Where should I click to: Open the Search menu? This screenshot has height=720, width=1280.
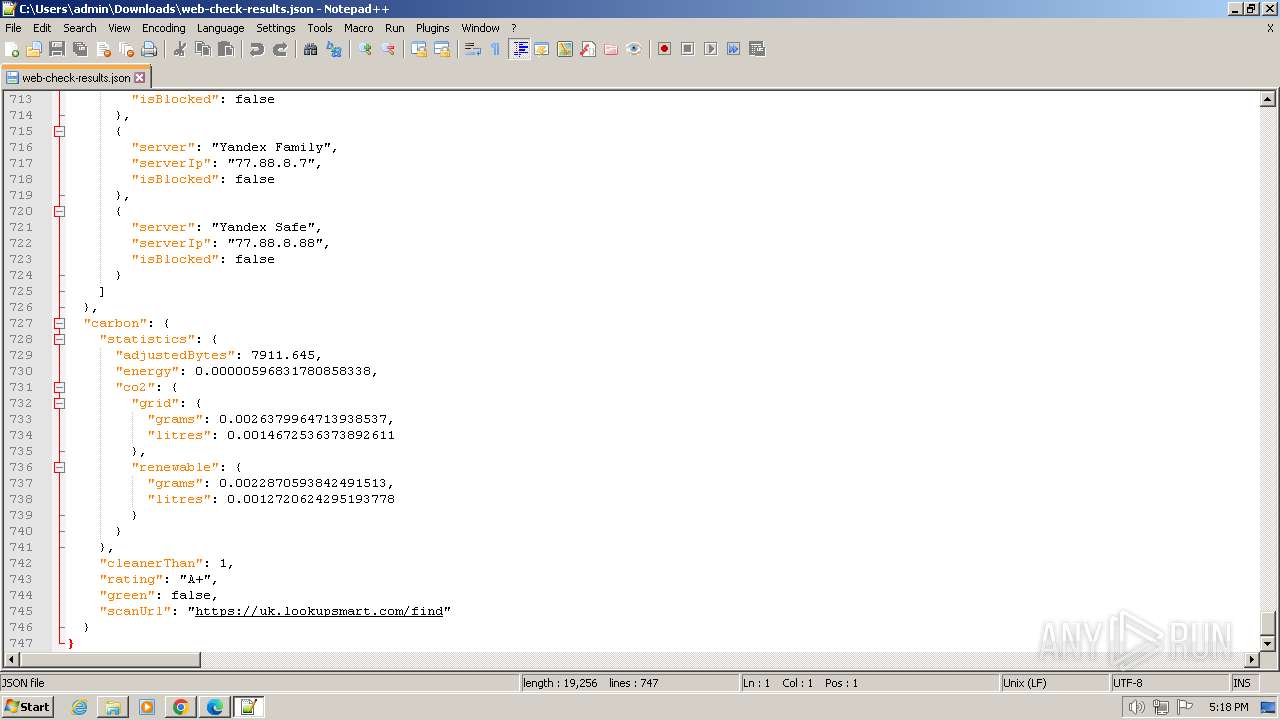80,28
